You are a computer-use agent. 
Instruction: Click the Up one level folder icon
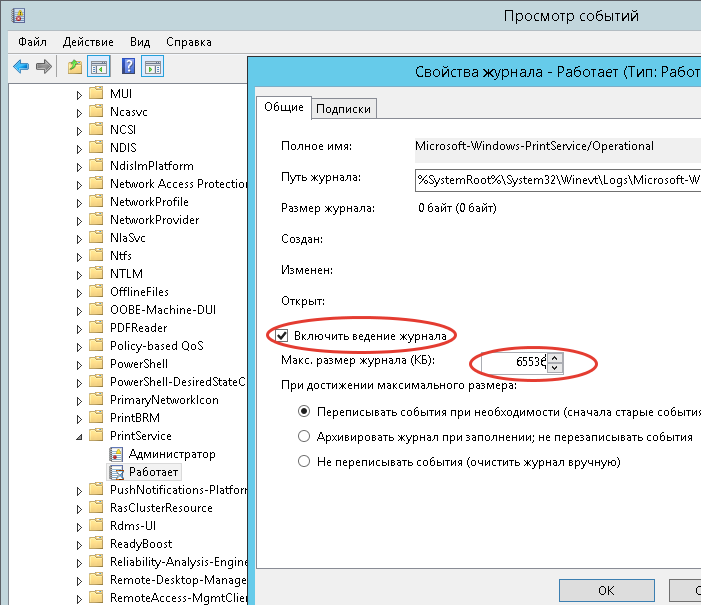pyautogui.click(x=75, y=67)
